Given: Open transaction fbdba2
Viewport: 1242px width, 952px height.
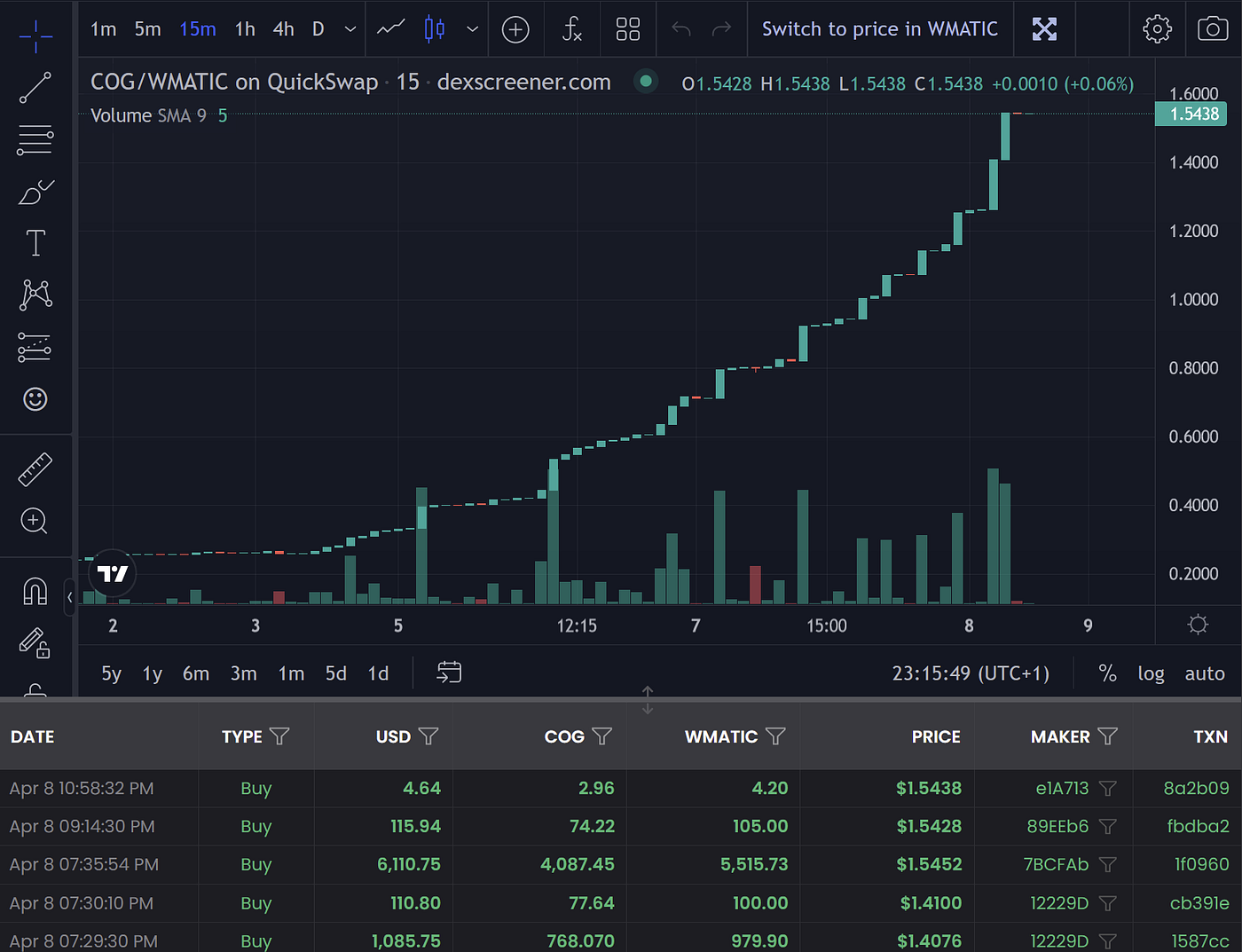Looking at the screenshot, I should (x=1198, y=826).
